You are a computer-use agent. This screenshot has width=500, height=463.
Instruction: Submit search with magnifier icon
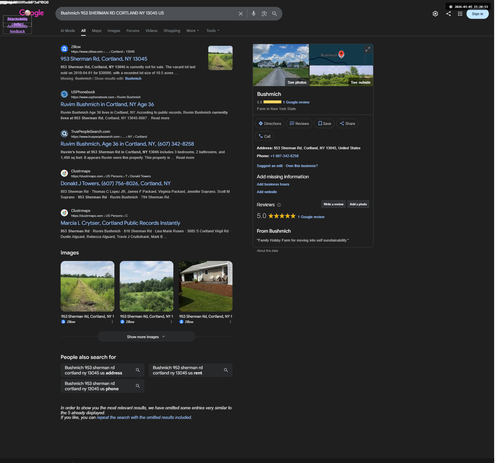(274, 14)
